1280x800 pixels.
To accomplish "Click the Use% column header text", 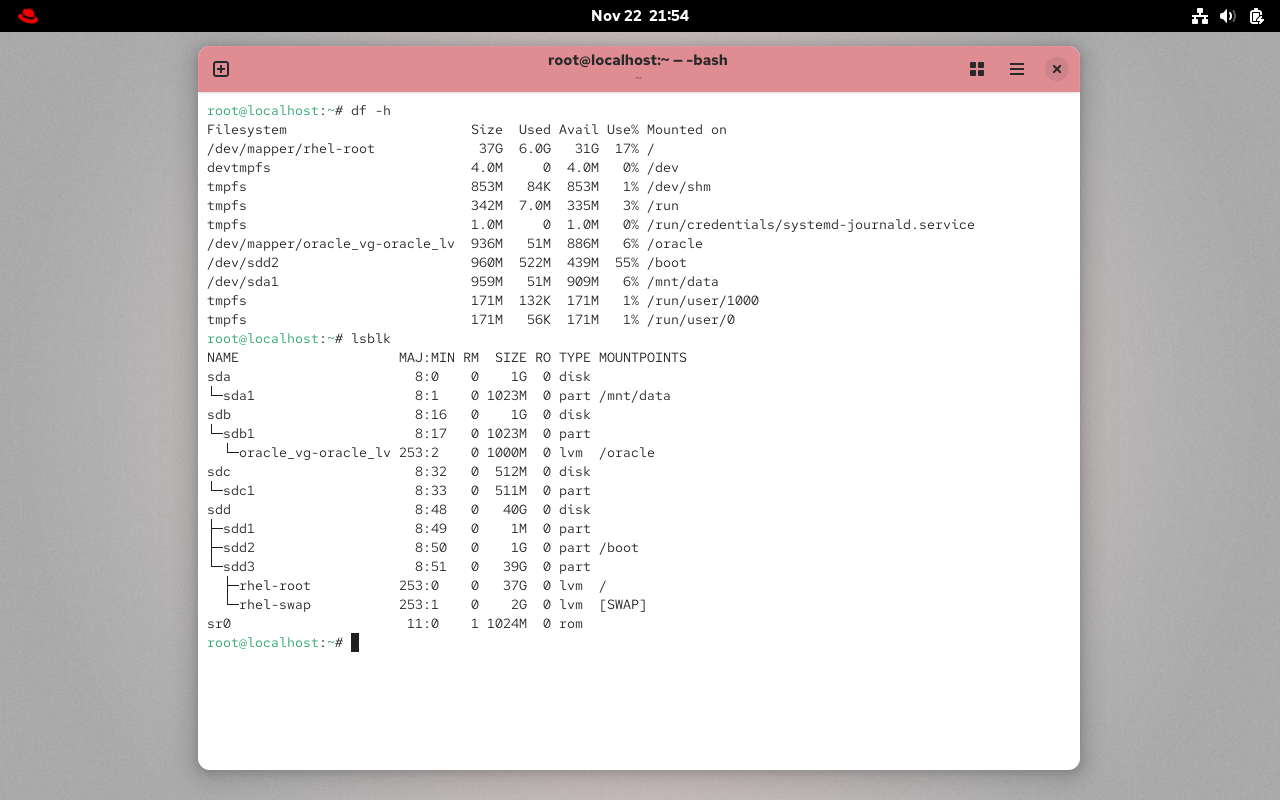I will pos(625,129).
